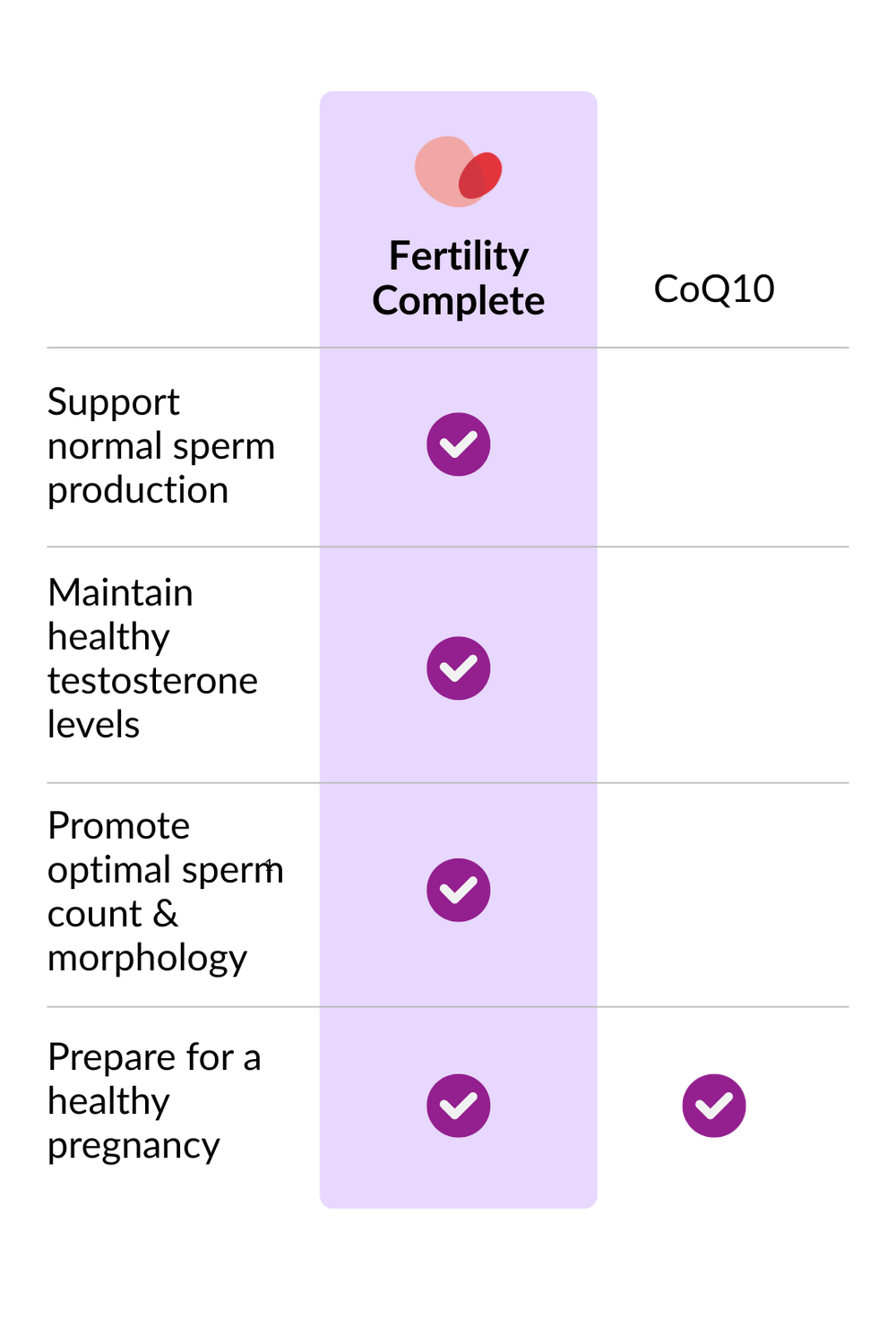Viewport: 896px width, 1327px height.
Task: Select the first checkmark under Fertility Complete
Action: [x=458, y=444]
